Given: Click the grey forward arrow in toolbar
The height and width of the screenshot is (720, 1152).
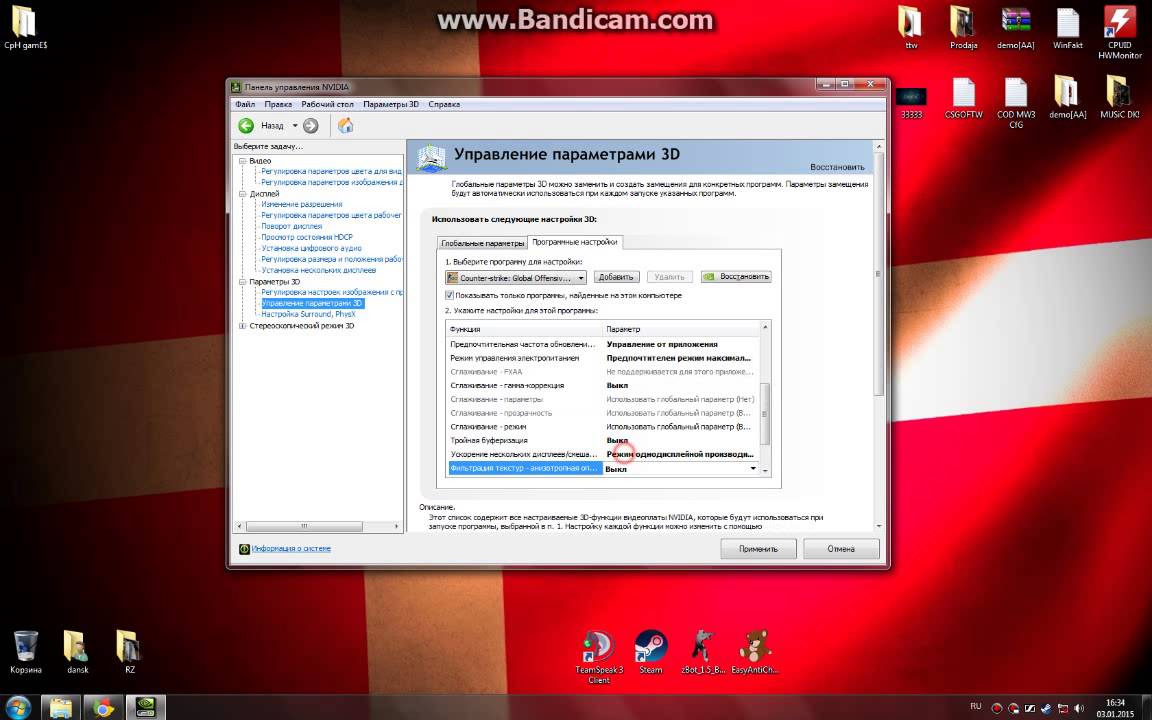Looking at the screenshot, I should pos(311,126).
